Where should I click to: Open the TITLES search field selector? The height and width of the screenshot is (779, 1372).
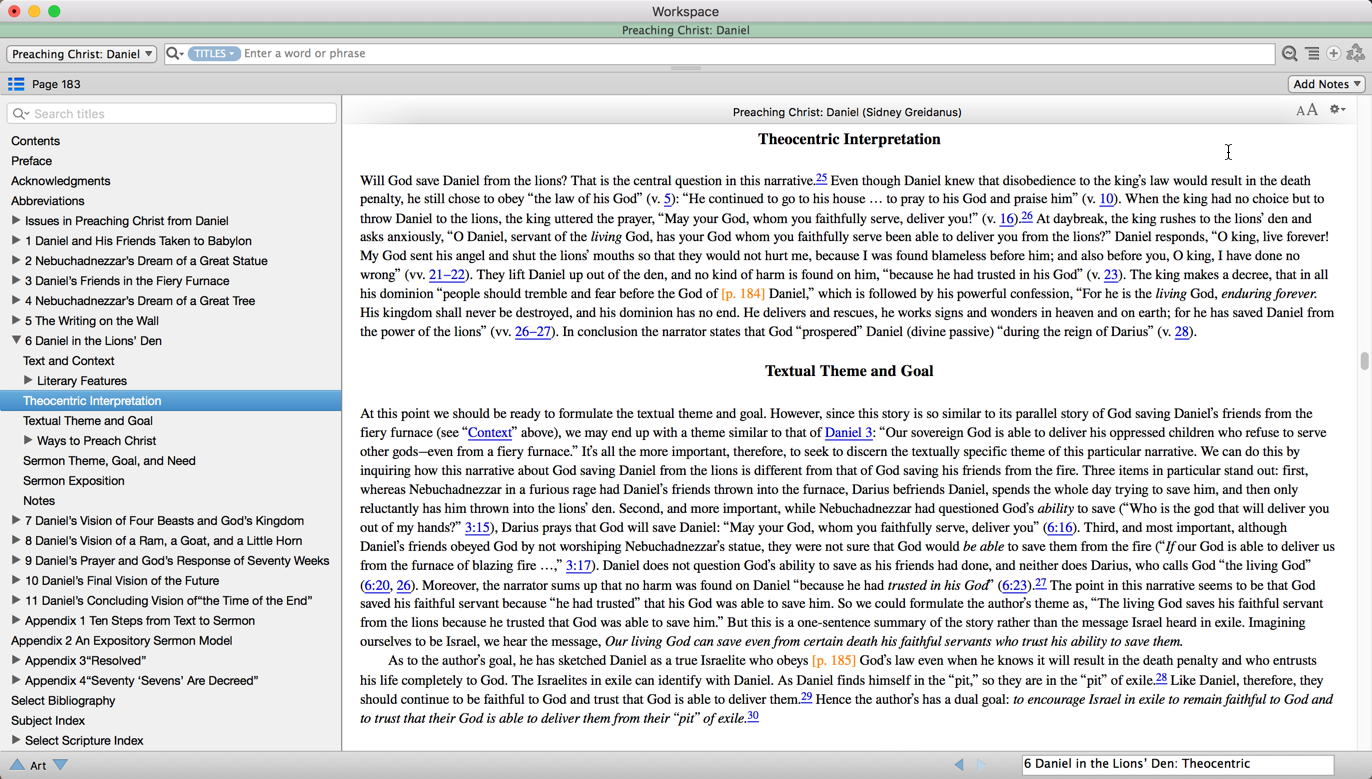click(x=214, y=54)
